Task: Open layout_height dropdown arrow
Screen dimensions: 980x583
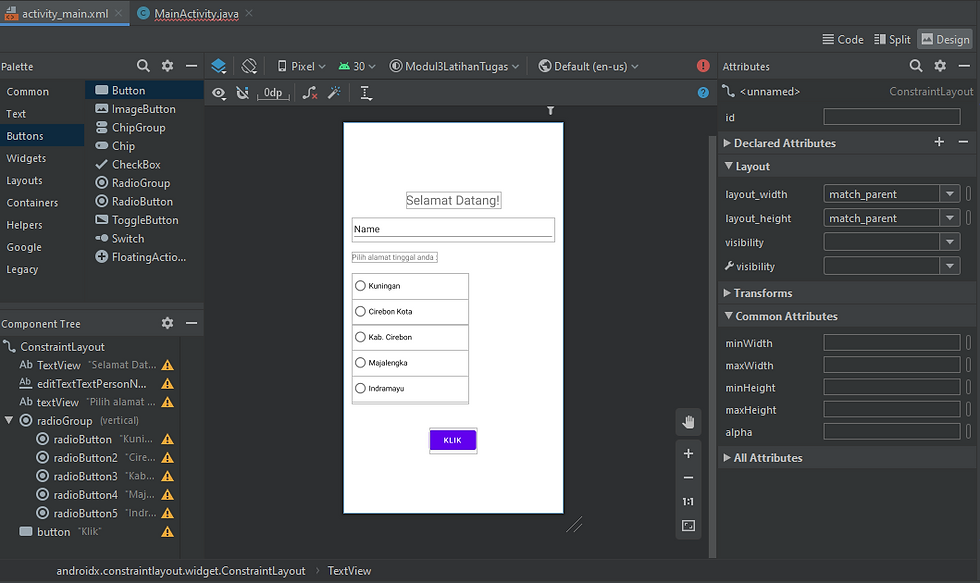Action: pos(949,217)
